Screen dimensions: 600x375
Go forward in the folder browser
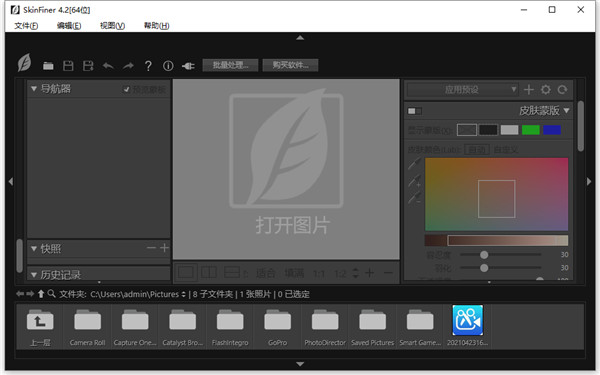29,294
